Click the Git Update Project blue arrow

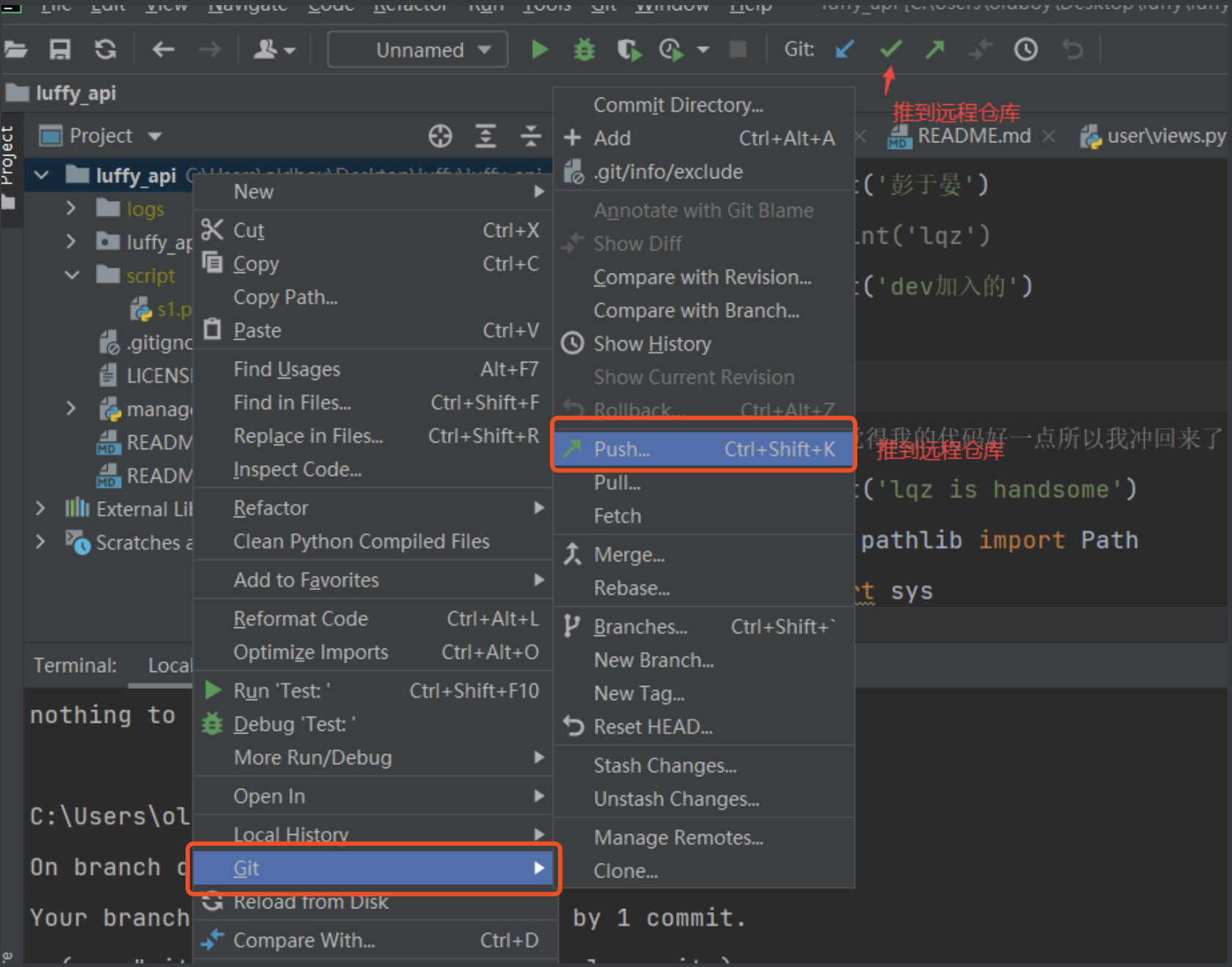click(845, 49)
